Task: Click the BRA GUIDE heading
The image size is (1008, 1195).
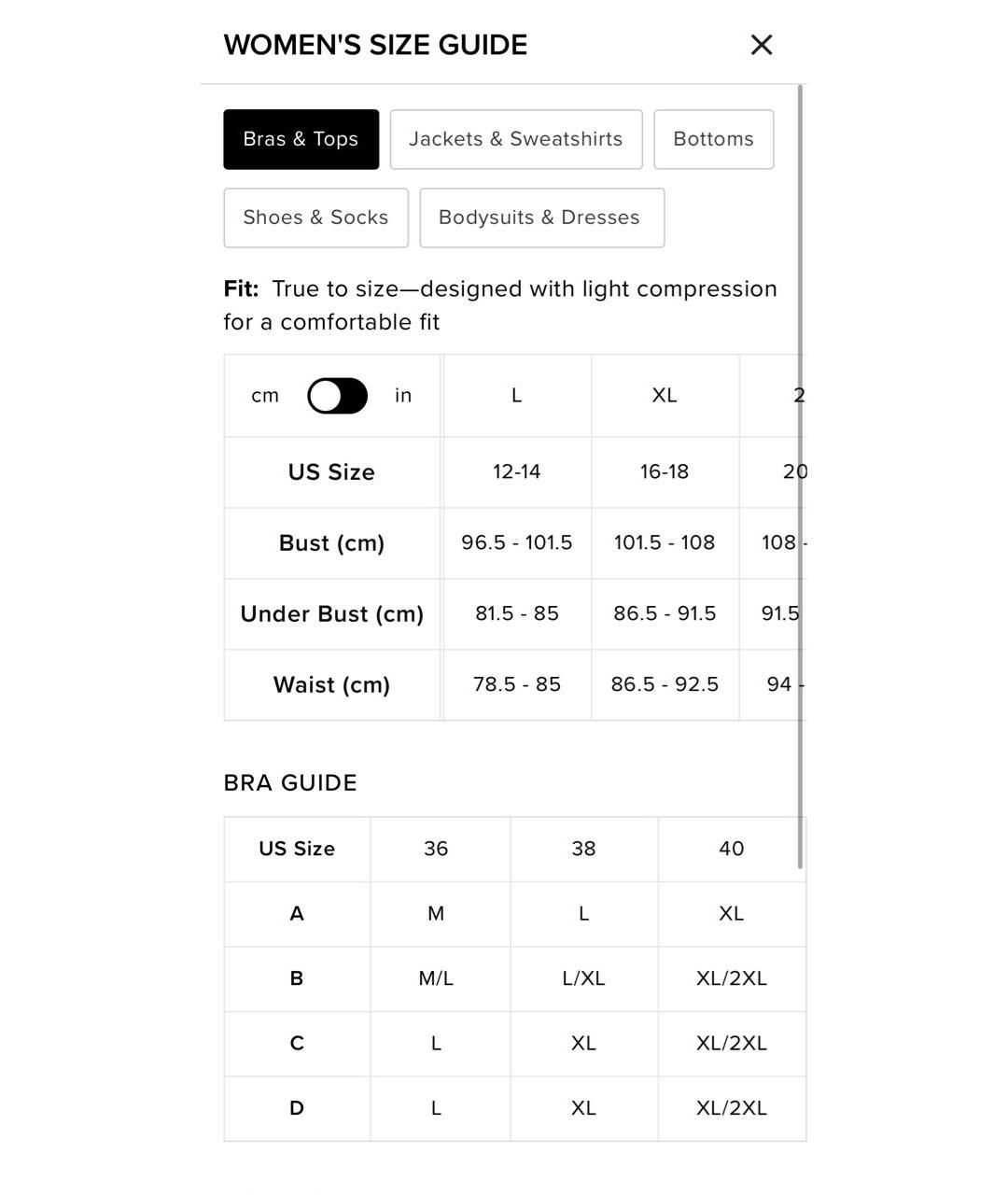Action: 290,782
